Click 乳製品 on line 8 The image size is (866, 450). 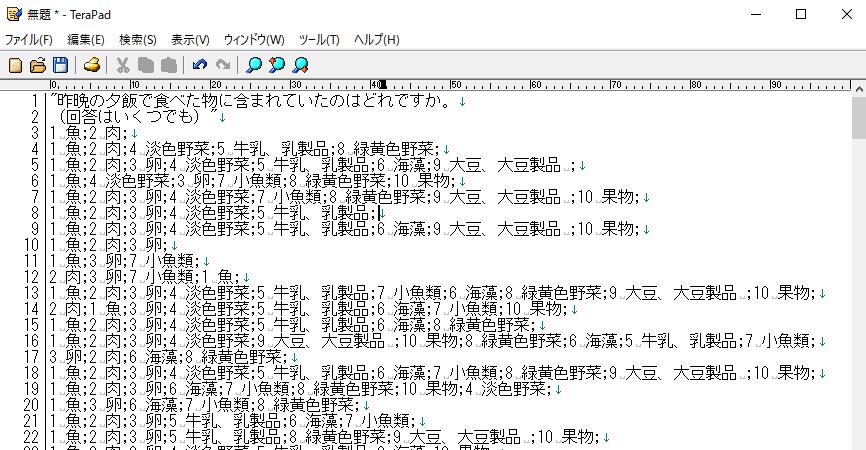point(345,213)
